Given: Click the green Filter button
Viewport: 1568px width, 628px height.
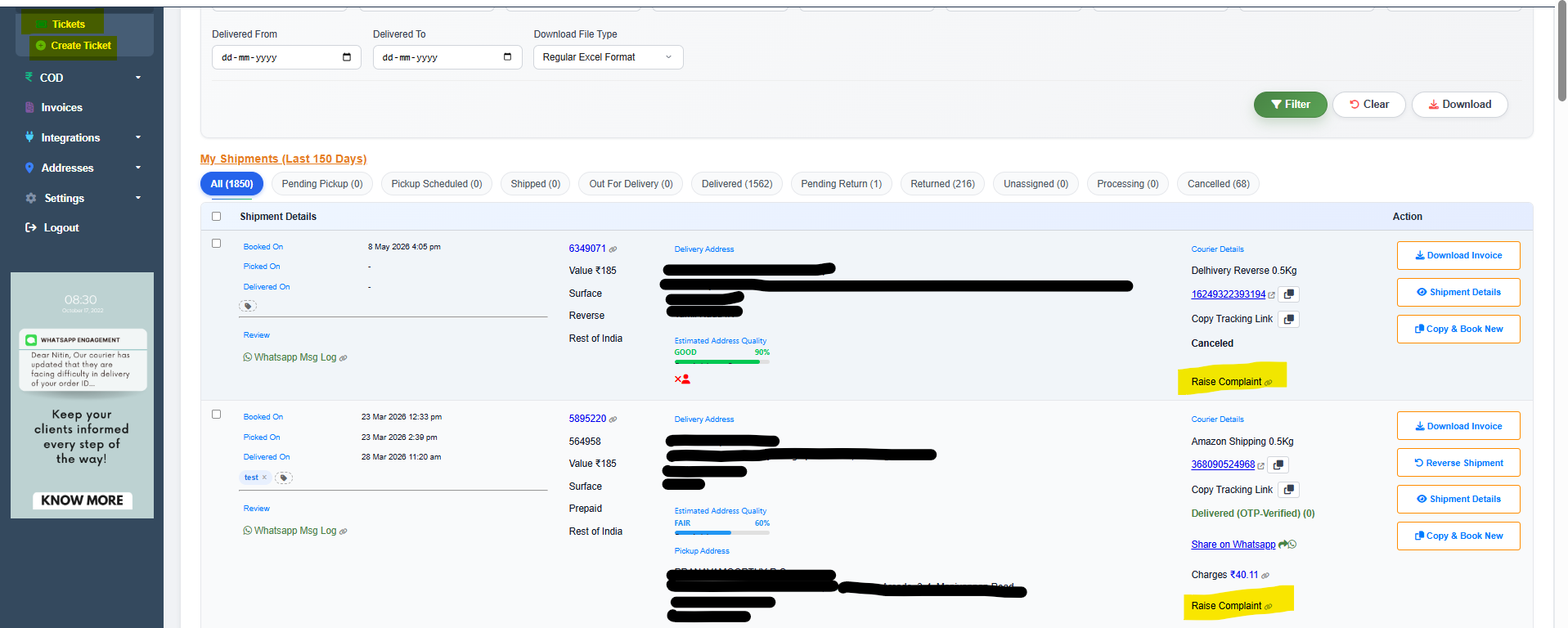Looking at the screenshot, I should pos(1291,105).
